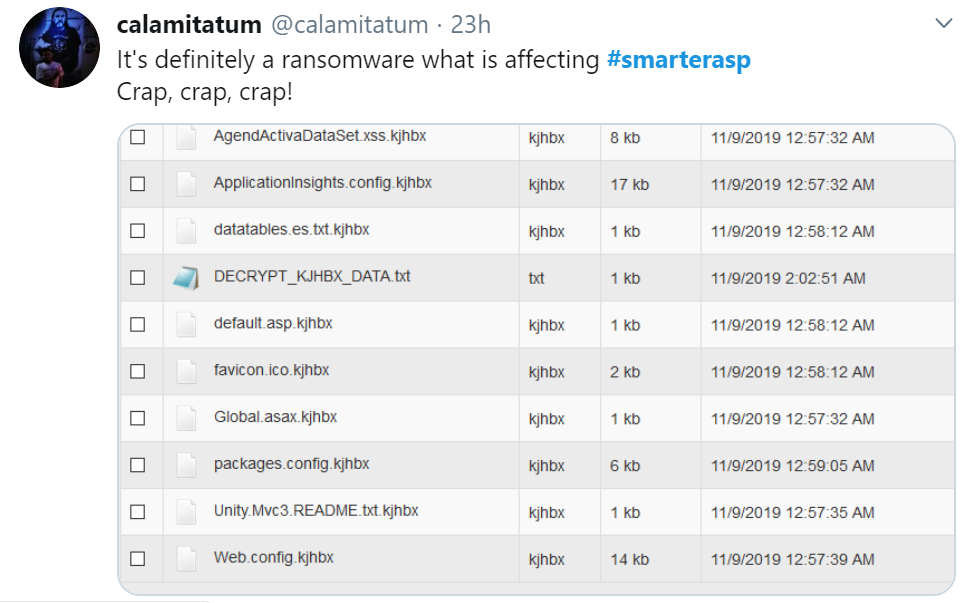The width and height of the screenshot is (972, 603).
Task: Select checkbox for Web.config.kjhbx row
Action: click(x=138, y=559)
